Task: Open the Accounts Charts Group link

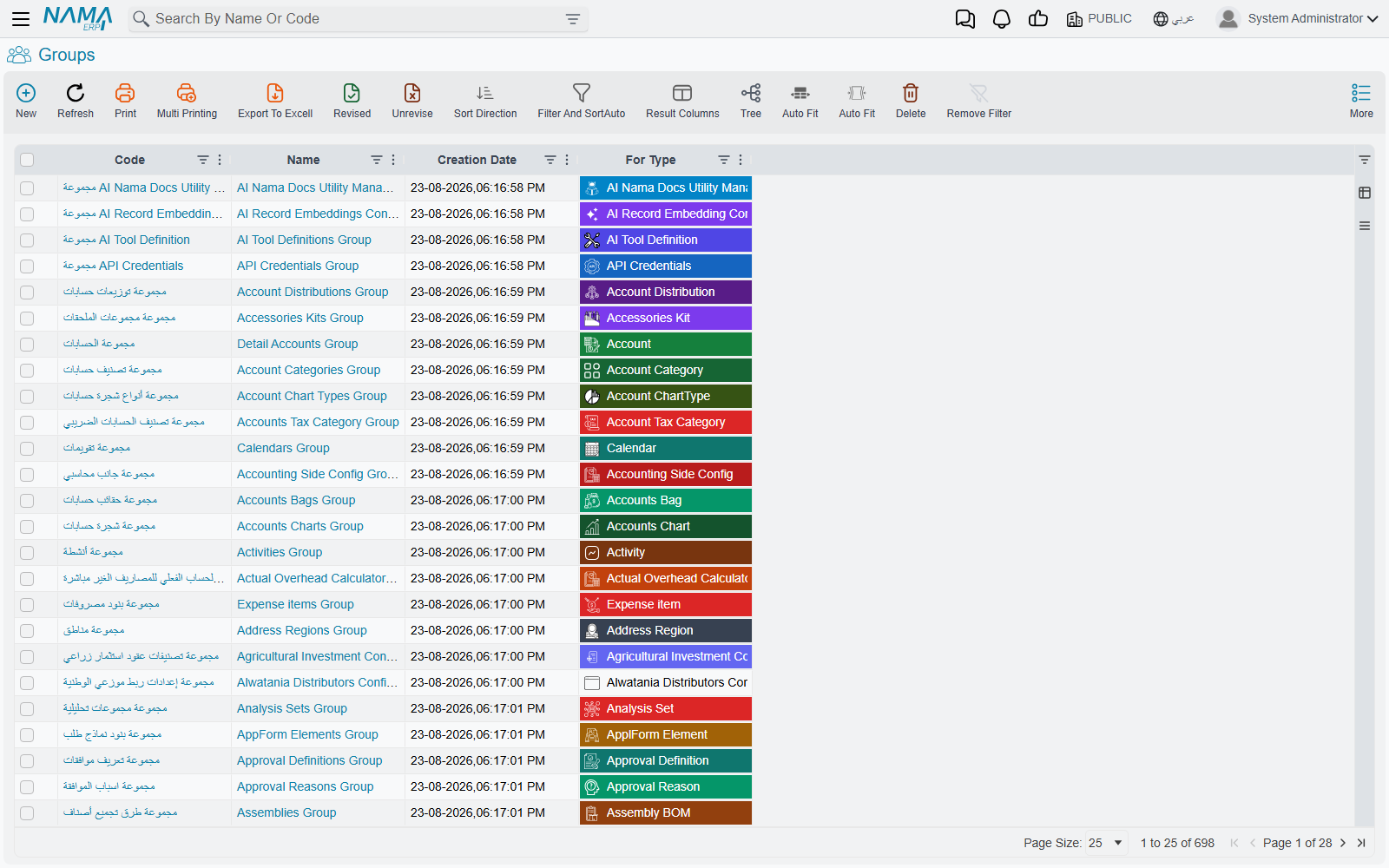Action: point(300,526)
